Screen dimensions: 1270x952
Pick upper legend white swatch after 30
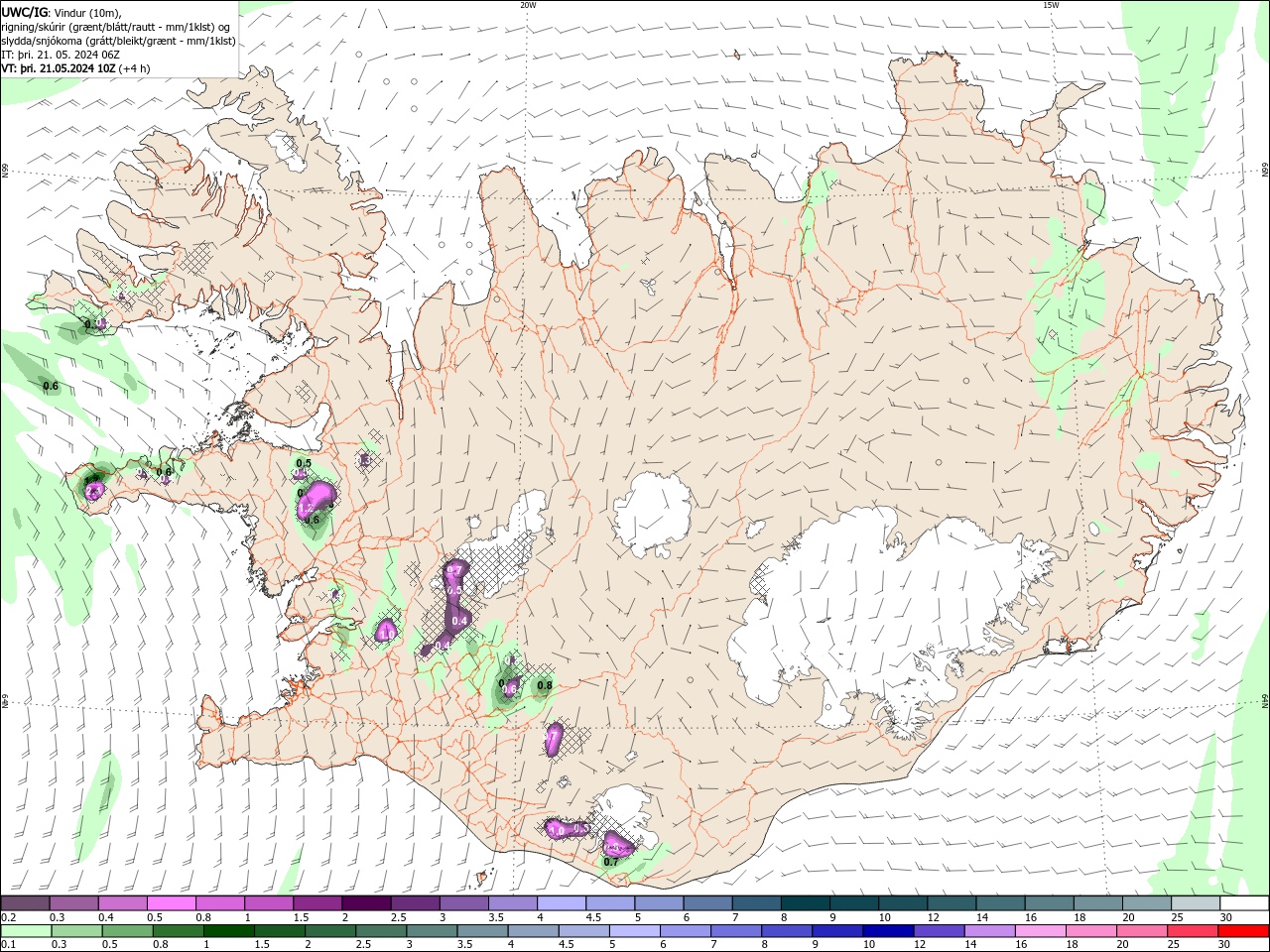click(1243, 902)
